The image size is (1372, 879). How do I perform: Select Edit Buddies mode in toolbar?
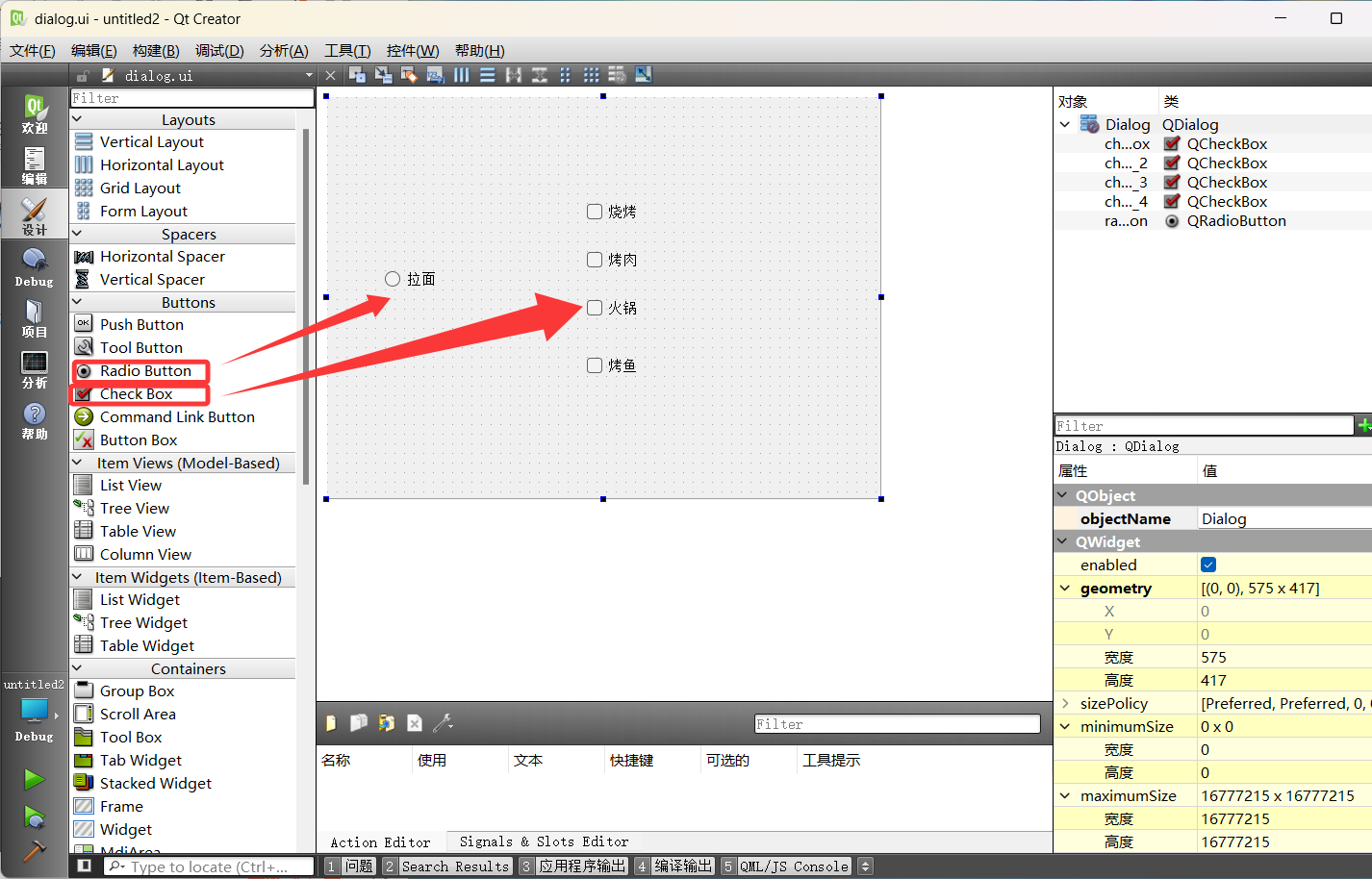[409, 75]
